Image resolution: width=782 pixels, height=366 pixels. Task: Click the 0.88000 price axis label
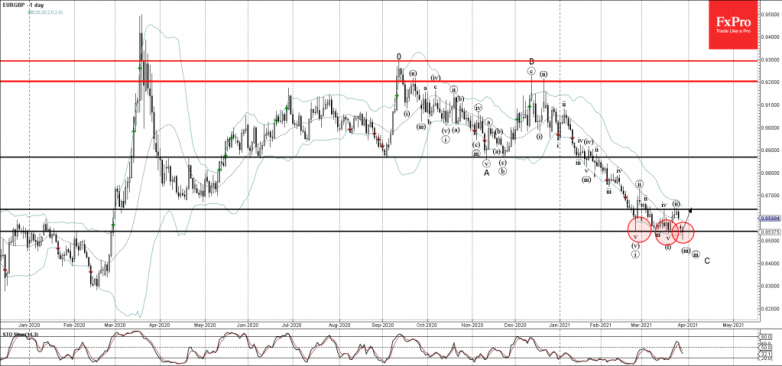point(770,173)
